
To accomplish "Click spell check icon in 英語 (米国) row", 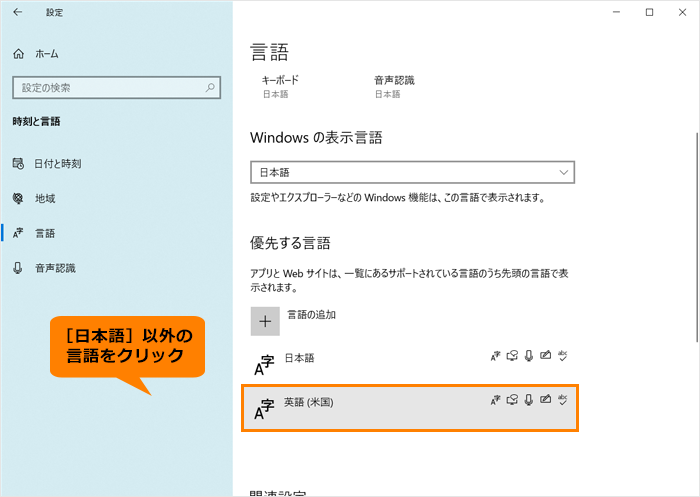I will tap(562, 400).
